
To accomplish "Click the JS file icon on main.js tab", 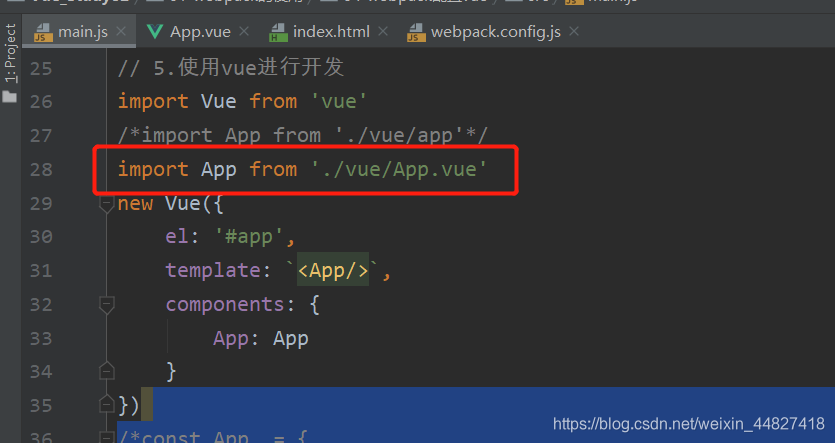I will (43, 32).
